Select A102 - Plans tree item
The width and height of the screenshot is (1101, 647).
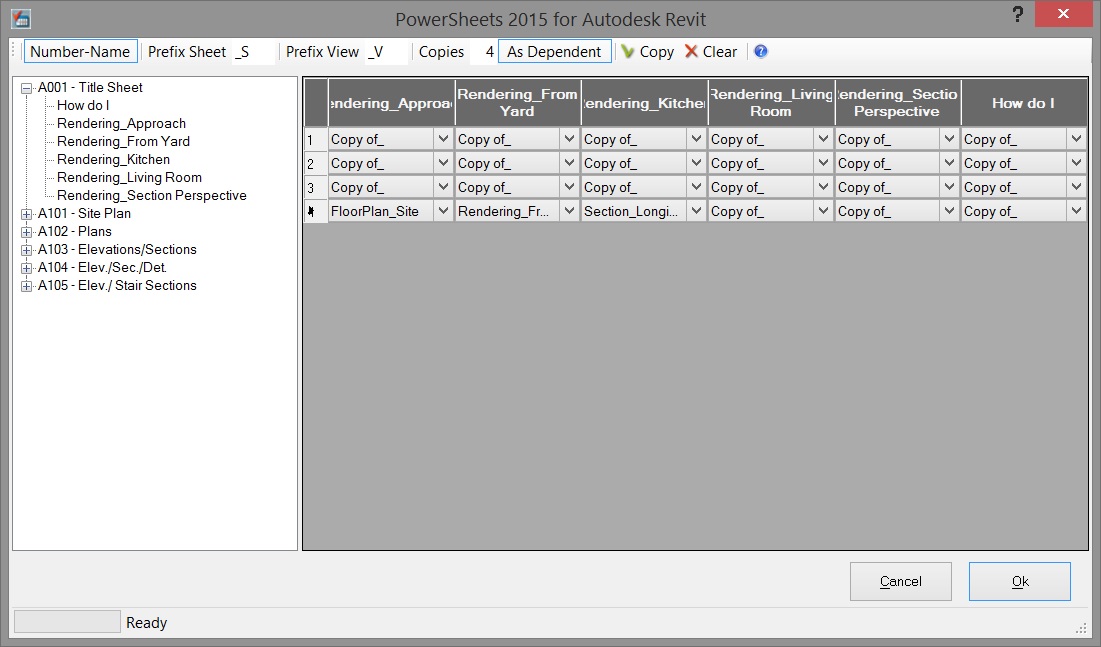(74, 231)
